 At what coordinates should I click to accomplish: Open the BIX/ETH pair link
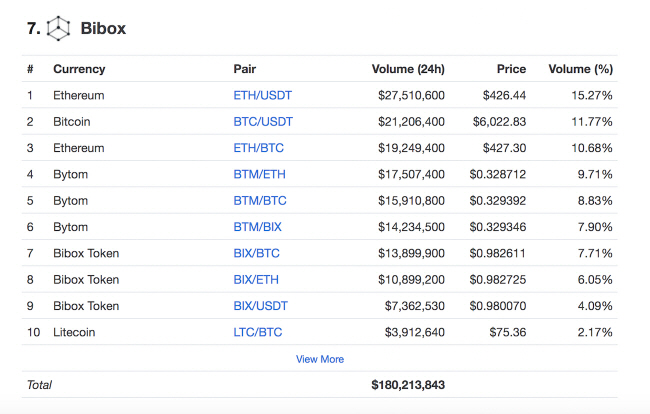pyautogui.click(x=256, y=280)
